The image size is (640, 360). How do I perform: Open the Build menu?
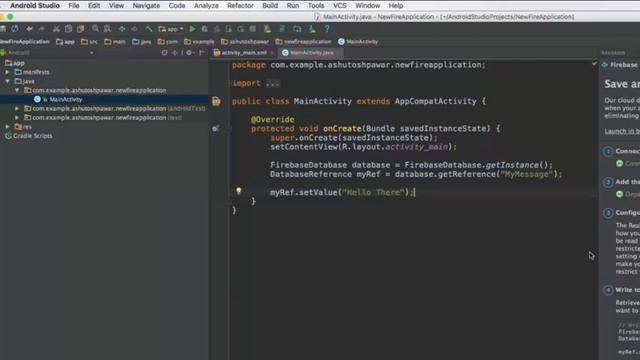[x=270, y=5]
